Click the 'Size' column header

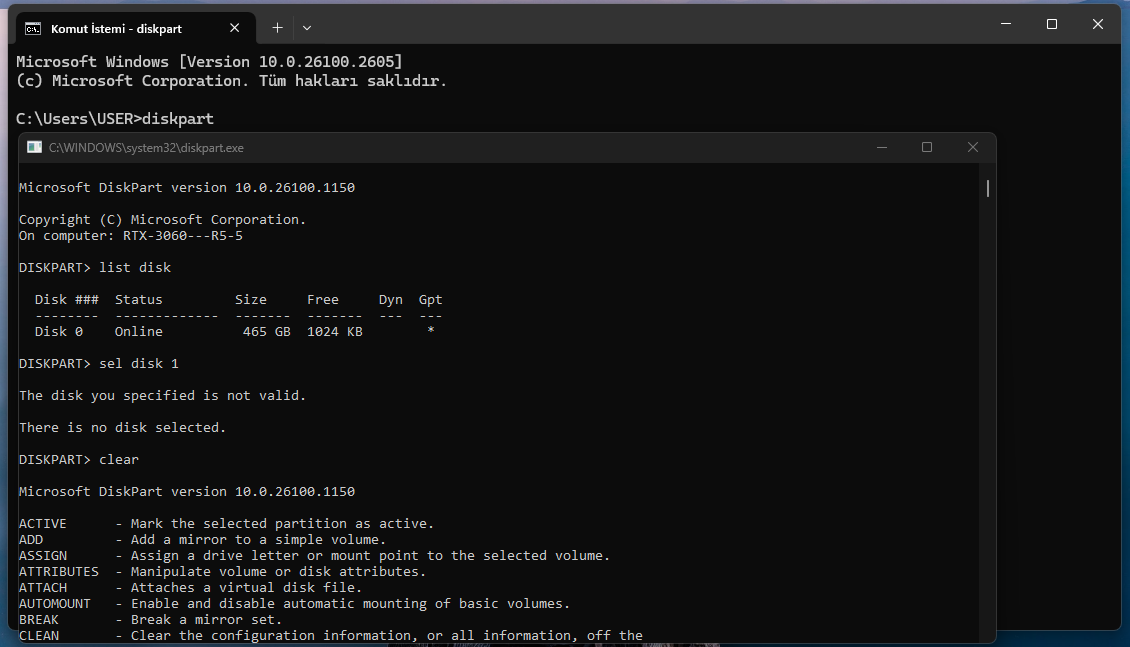coord(251,300)
